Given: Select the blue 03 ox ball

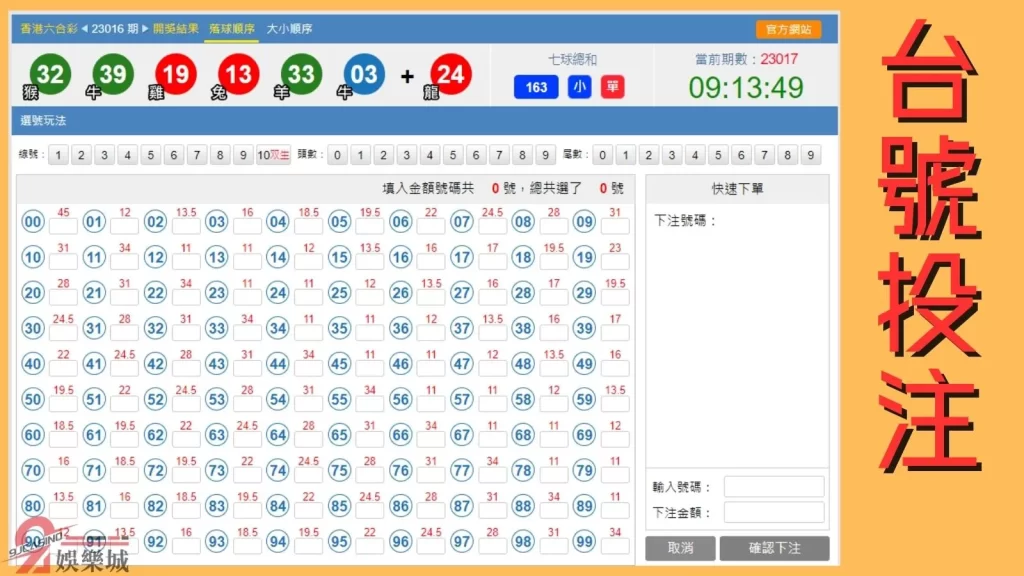Looking at the screenshot, I should click(364, 74).
